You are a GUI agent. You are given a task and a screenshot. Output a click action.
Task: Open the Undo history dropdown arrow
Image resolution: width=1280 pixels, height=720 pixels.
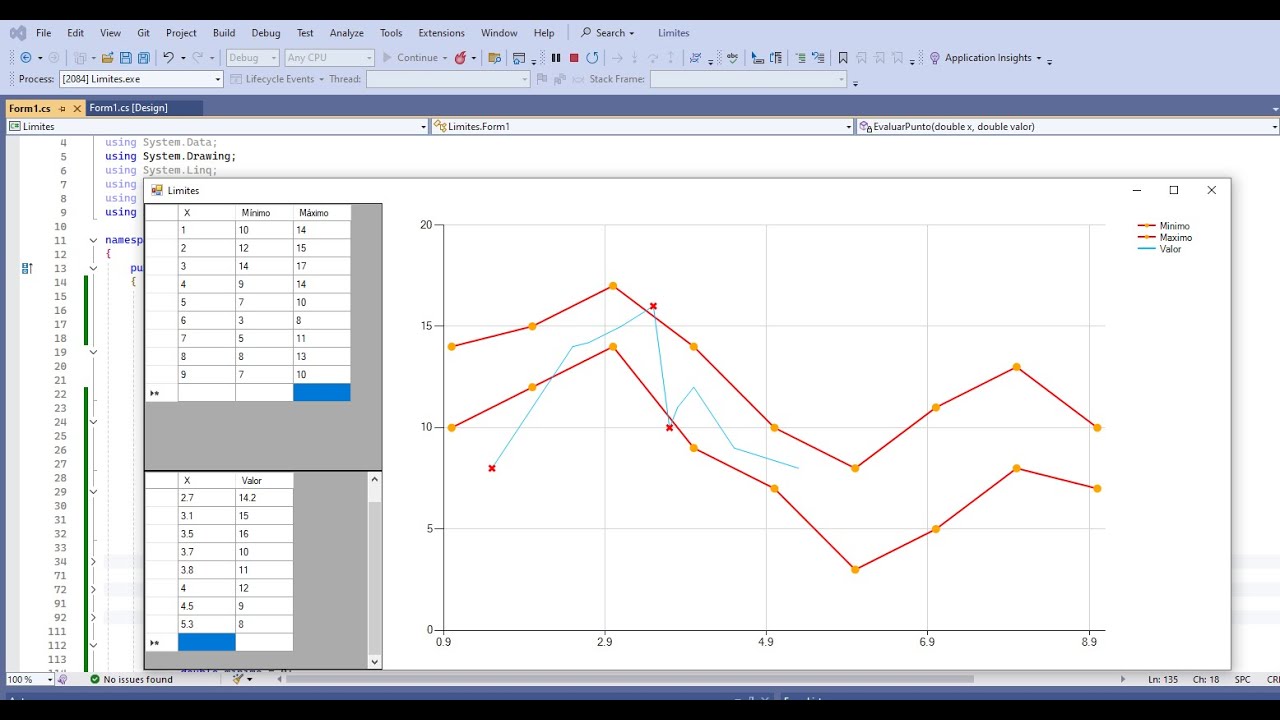[x=184, y=58]
